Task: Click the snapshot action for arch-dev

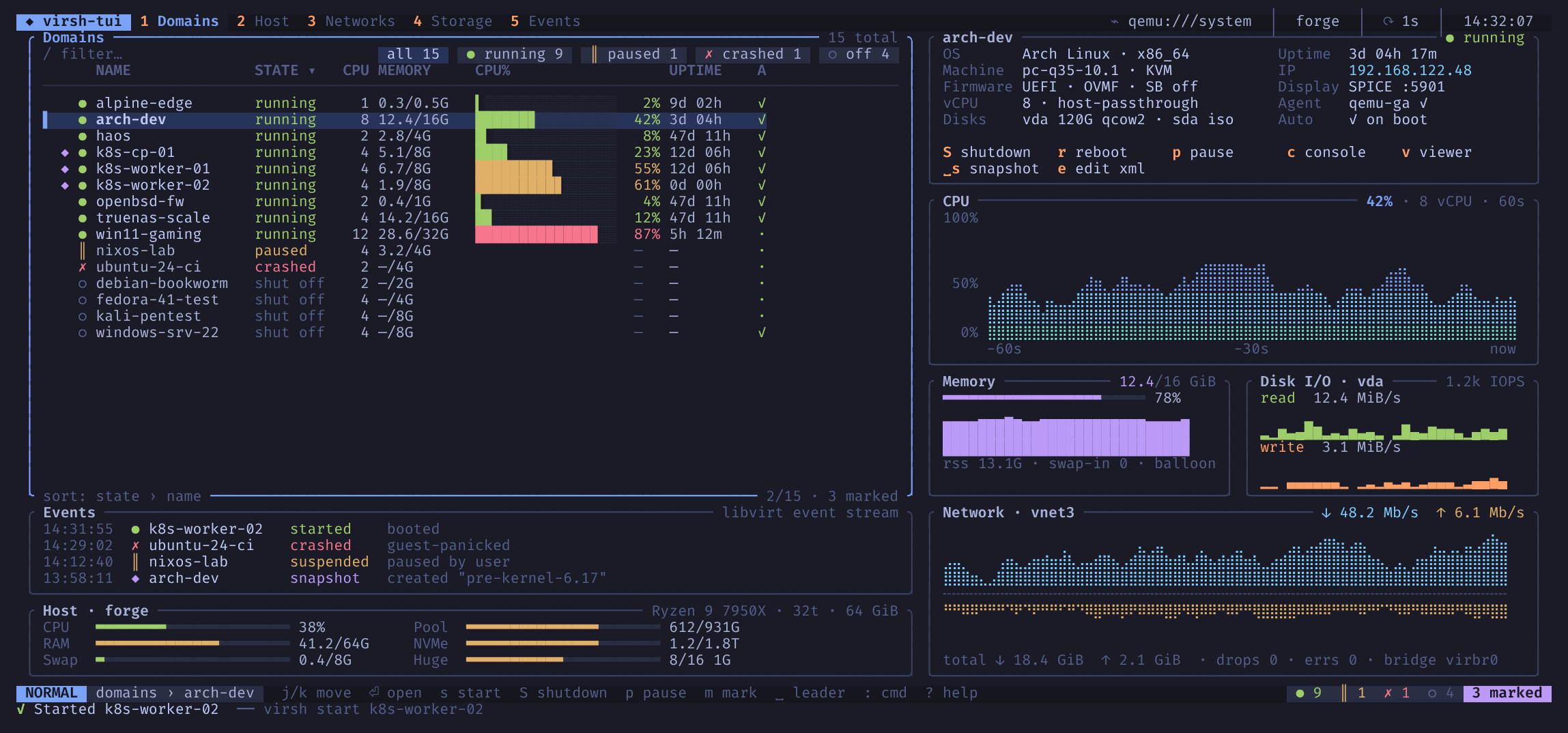Action: [x=990, y=169]
